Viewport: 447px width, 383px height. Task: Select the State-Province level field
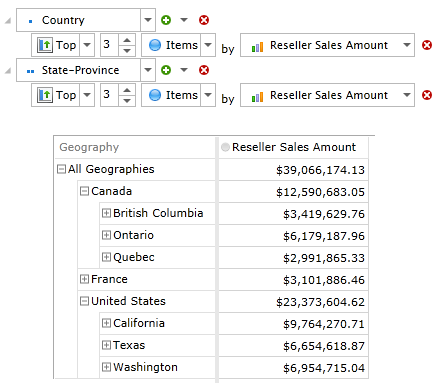point(79,70)
